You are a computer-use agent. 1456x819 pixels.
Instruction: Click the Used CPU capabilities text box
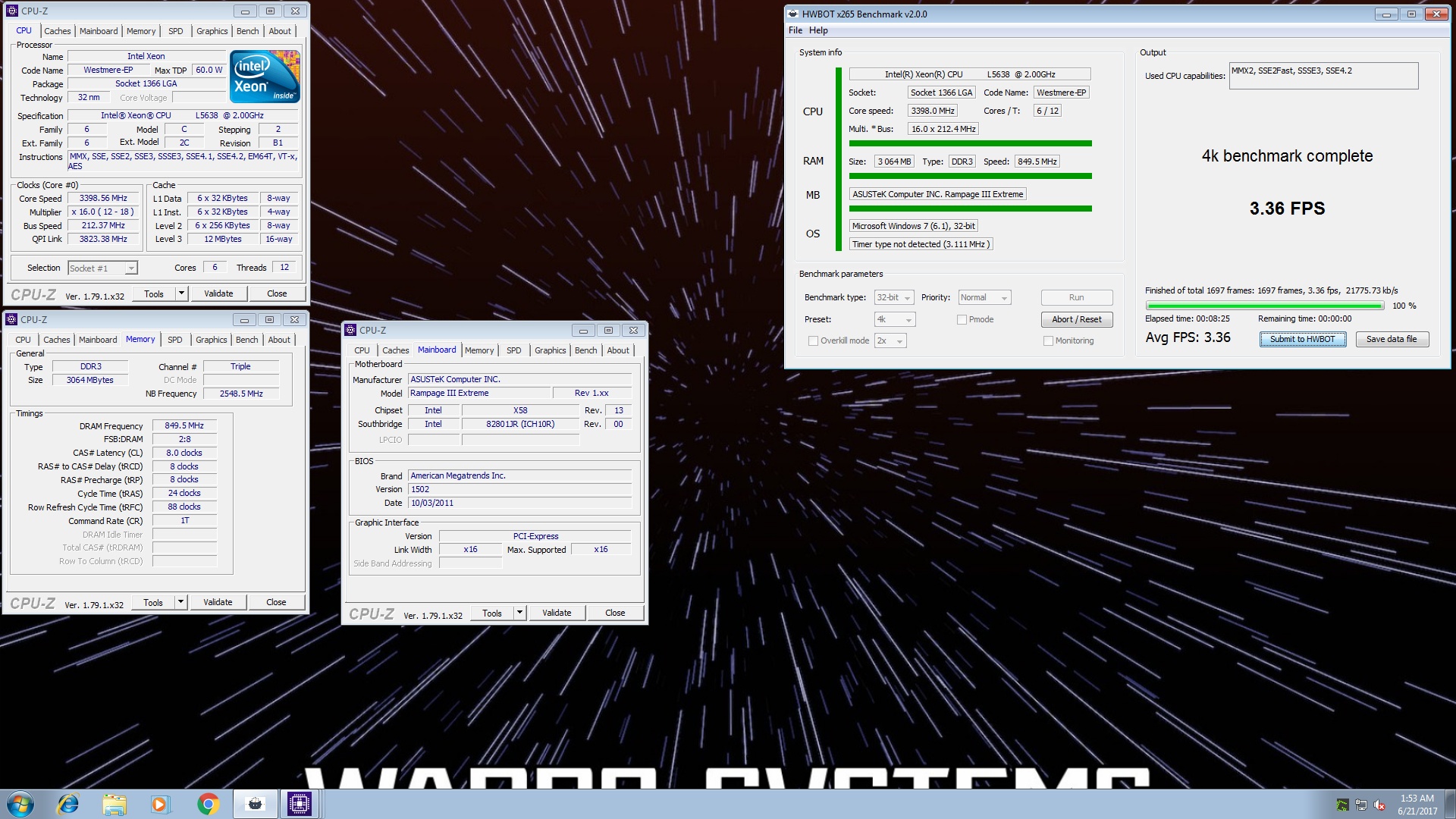[1323, 76]
